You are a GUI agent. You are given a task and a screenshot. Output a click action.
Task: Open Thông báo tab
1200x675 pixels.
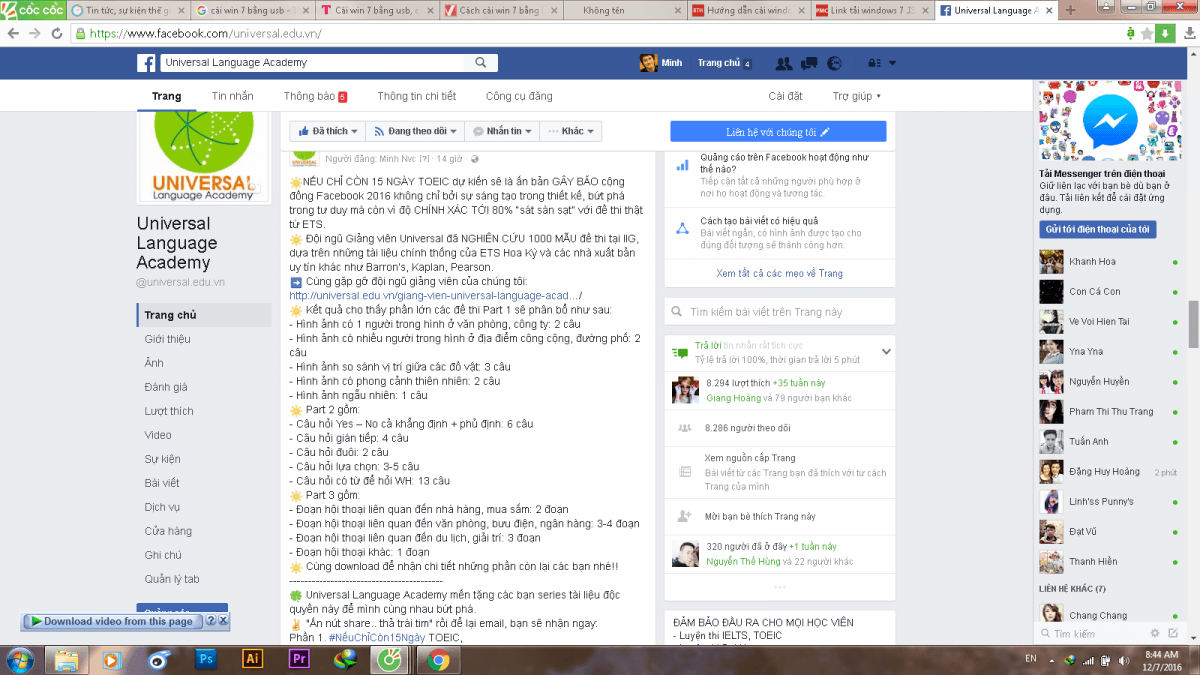tap(315, 96)
